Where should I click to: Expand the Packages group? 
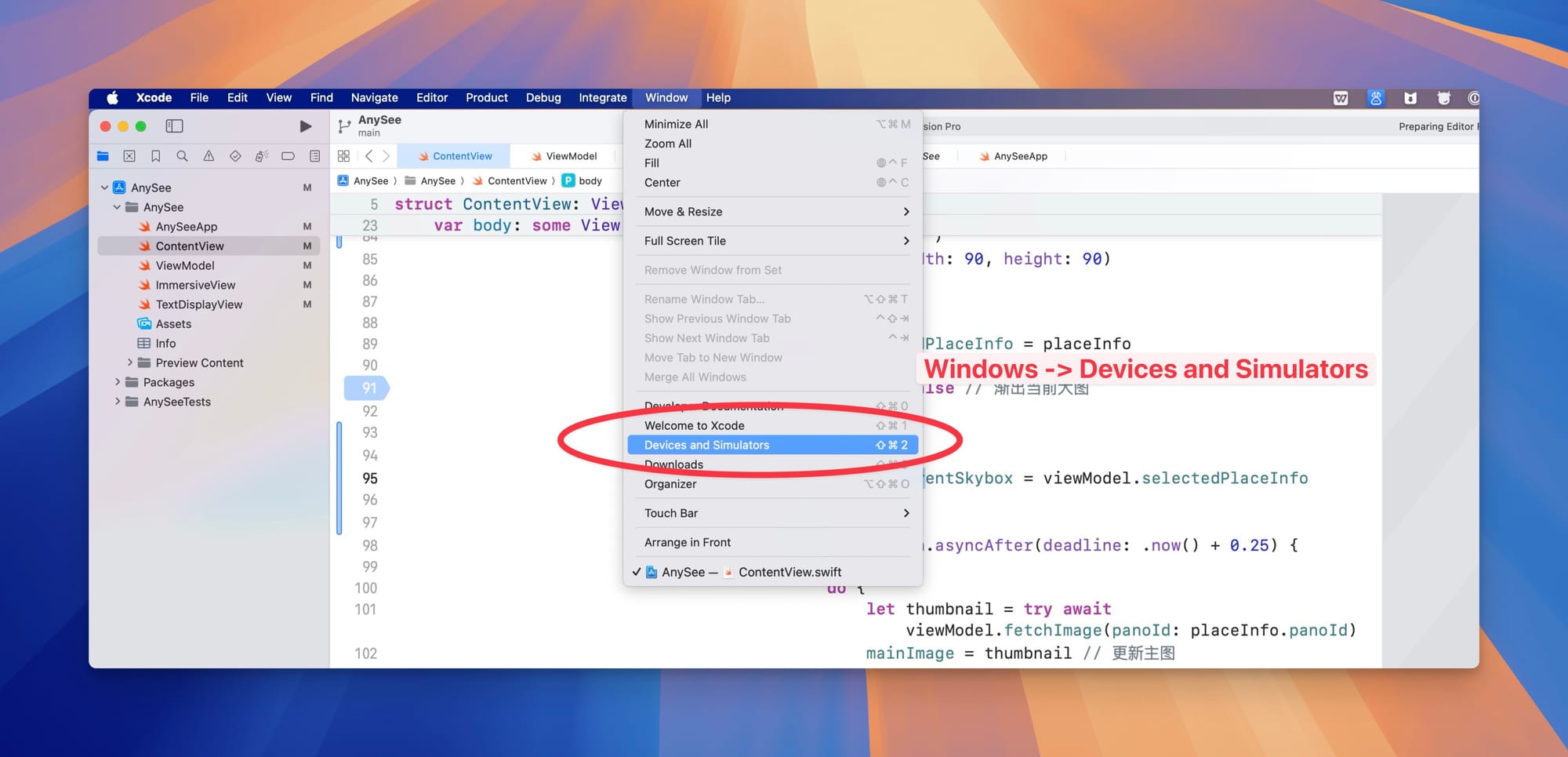coord(118,382)
